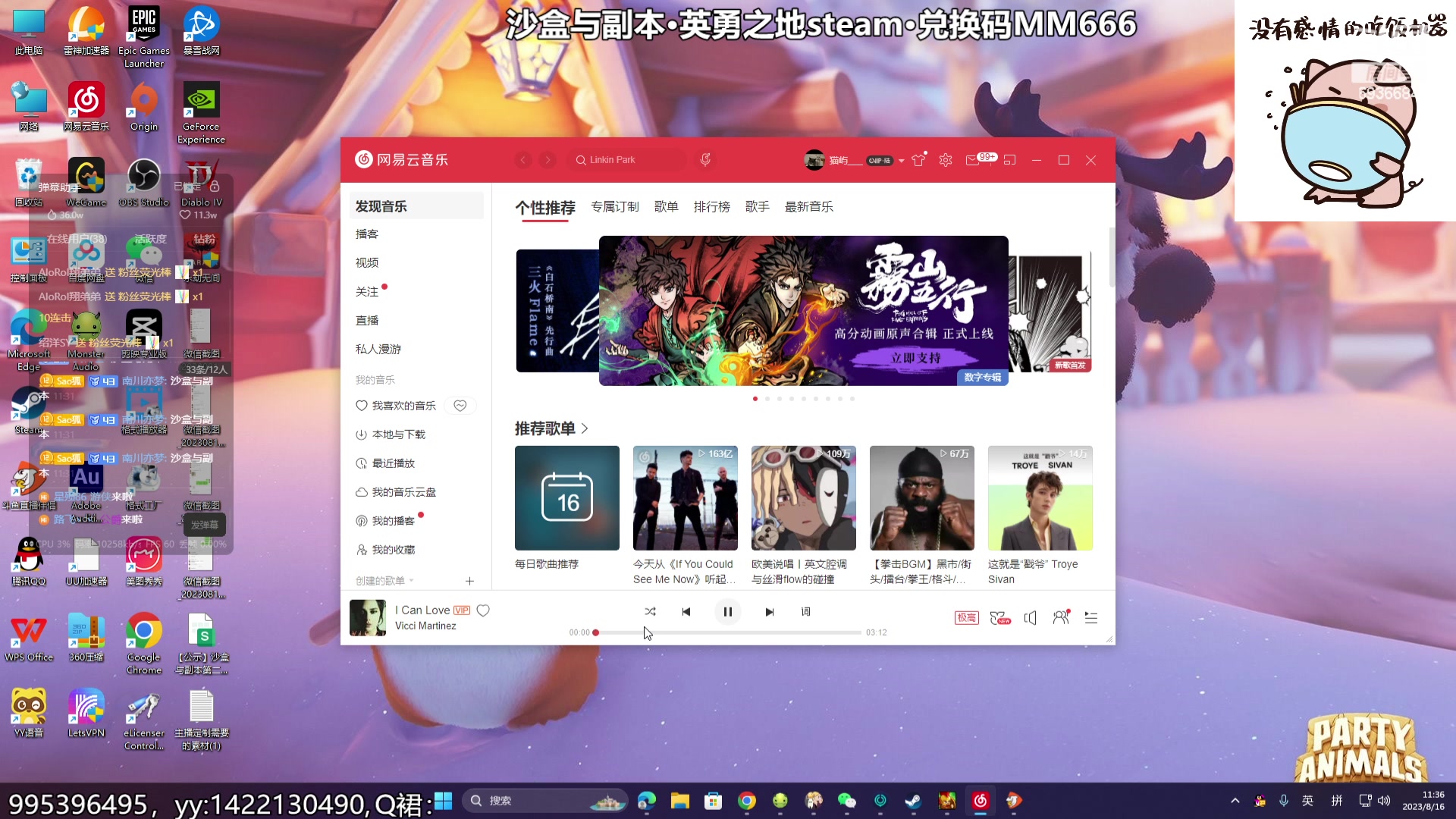Pause the currently playing song
The height and width of the screenshot is (819, 1456).
(x=727, y=612)
